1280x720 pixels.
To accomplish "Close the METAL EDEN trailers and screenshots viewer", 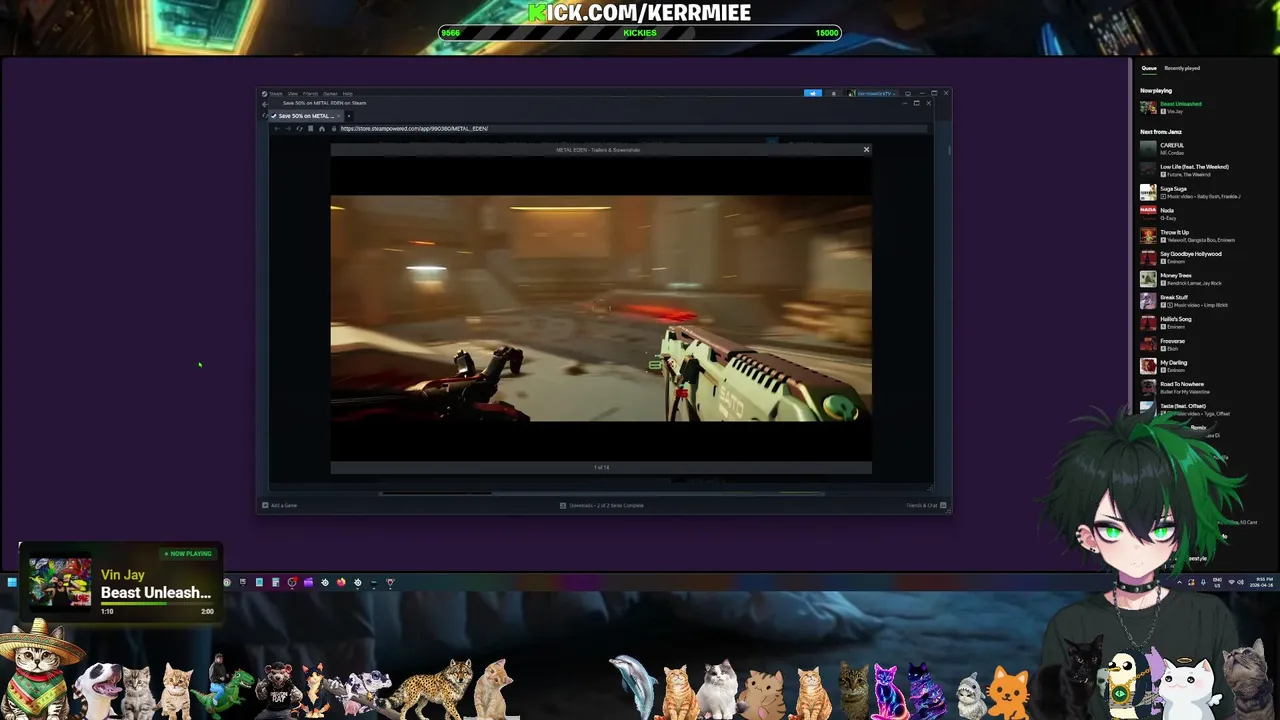I will (866, 150).
